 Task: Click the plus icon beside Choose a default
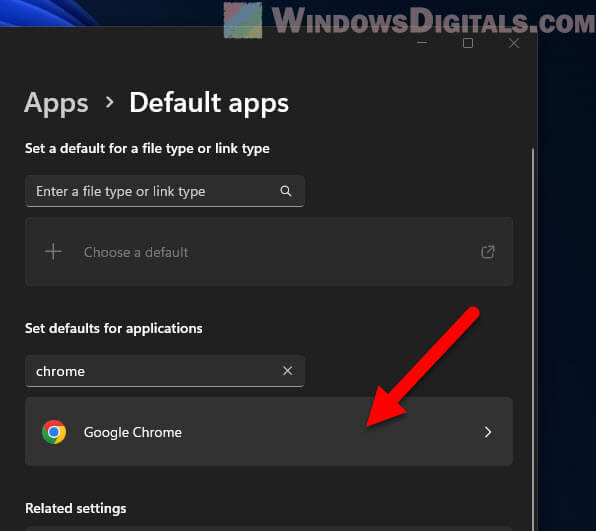[53, 252]
